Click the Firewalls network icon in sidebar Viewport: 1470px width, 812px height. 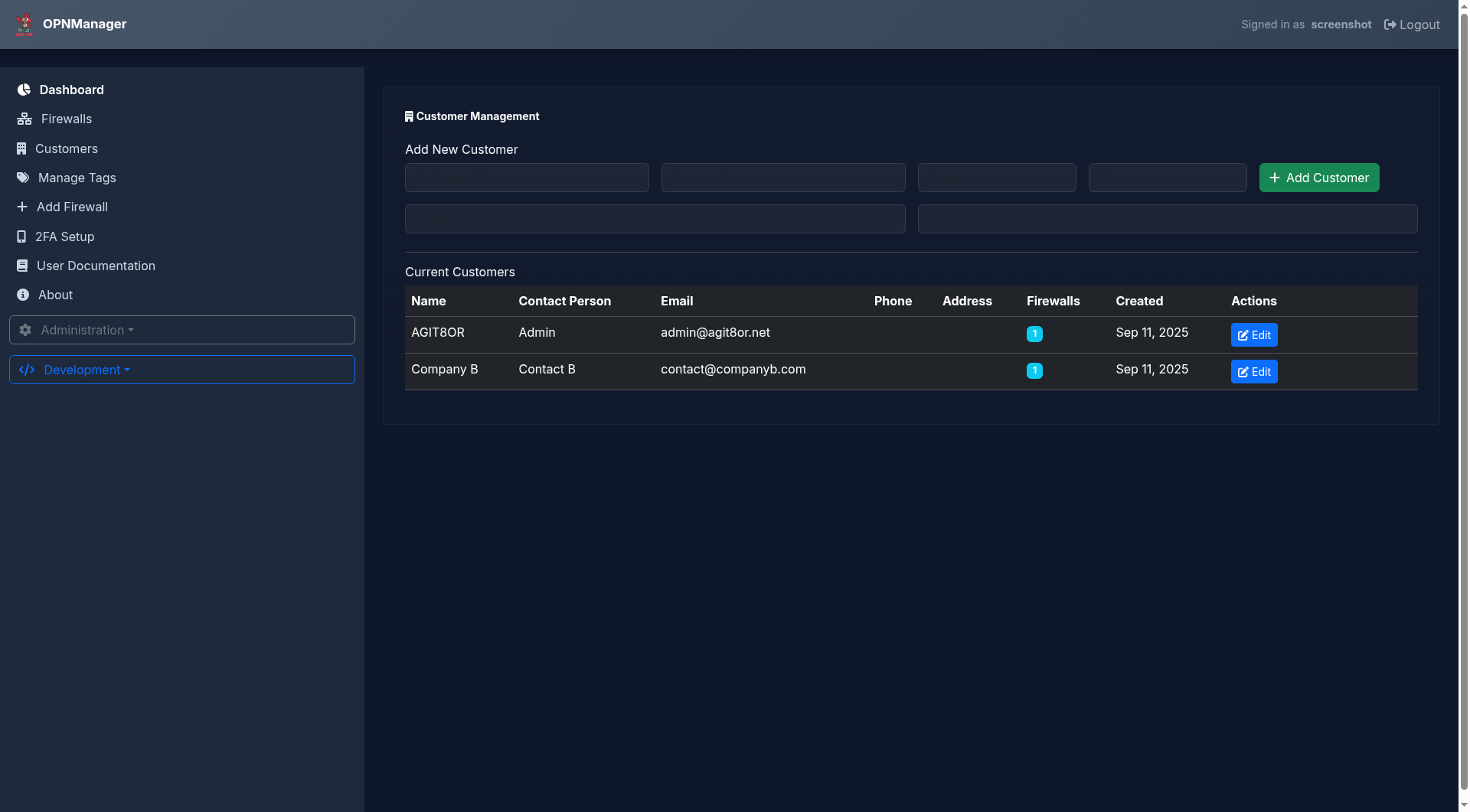[24, 119]
